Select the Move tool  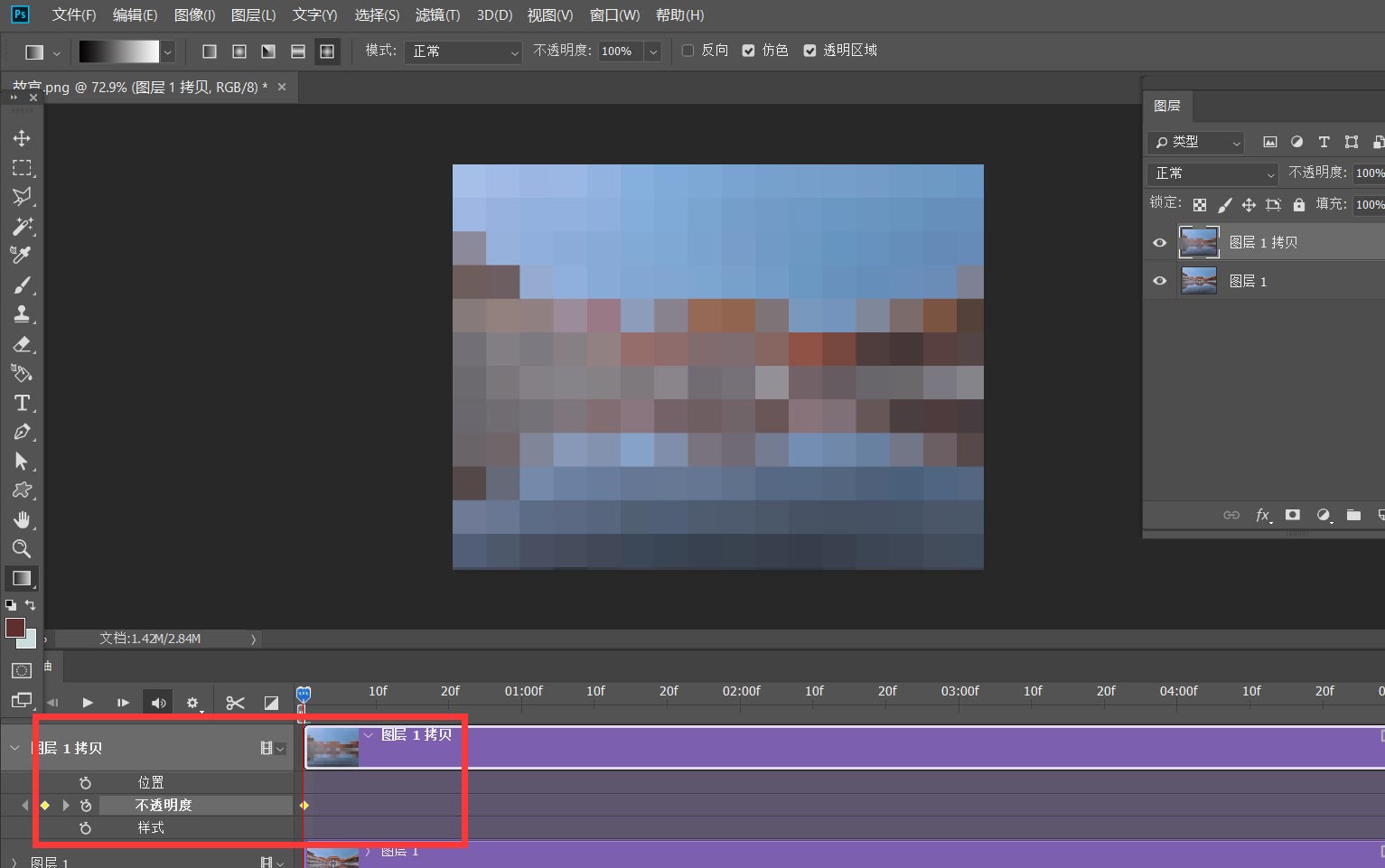pos(22,138)
